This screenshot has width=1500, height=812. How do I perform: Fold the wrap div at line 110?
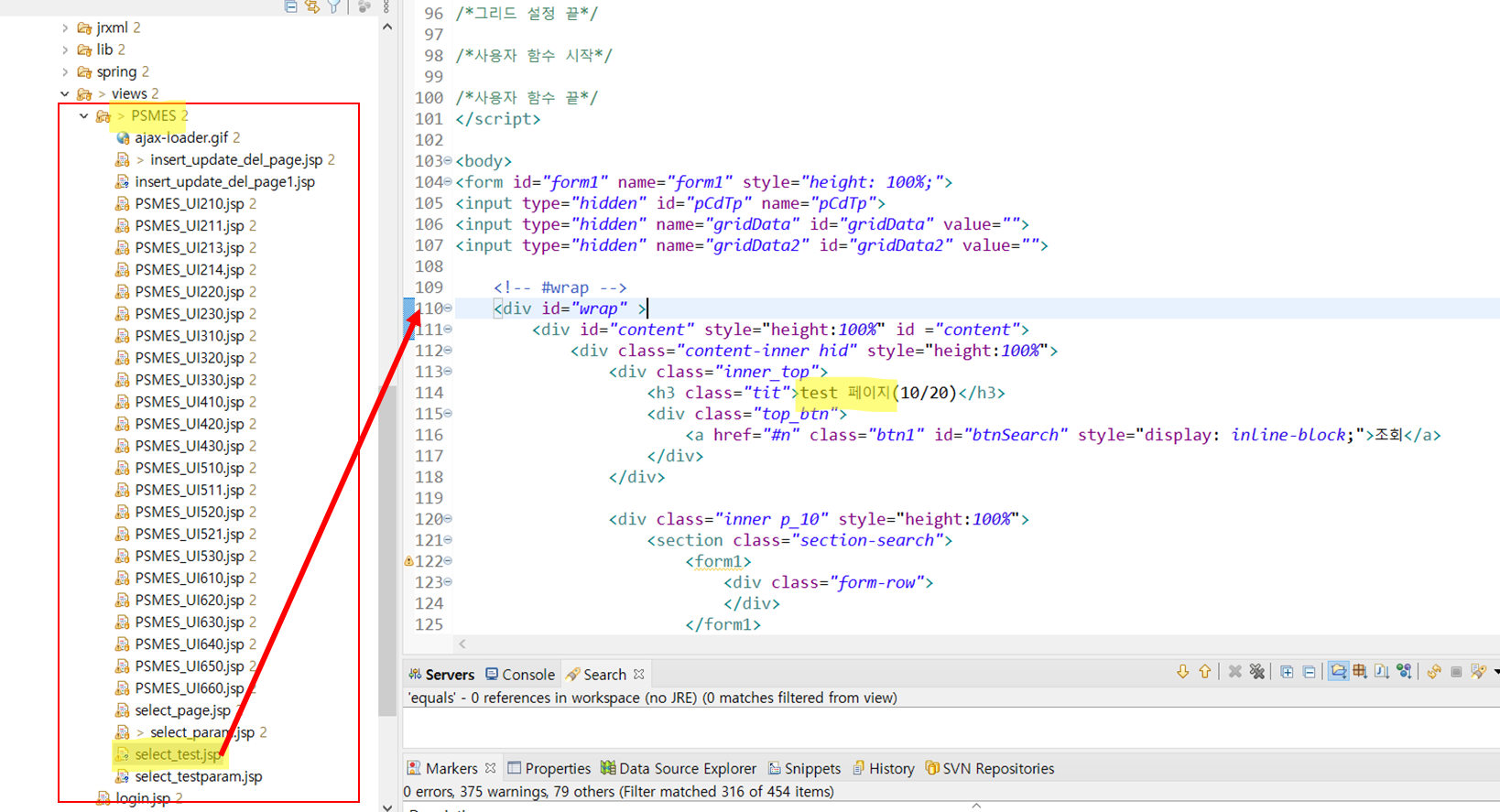click(x=448, y=309)
